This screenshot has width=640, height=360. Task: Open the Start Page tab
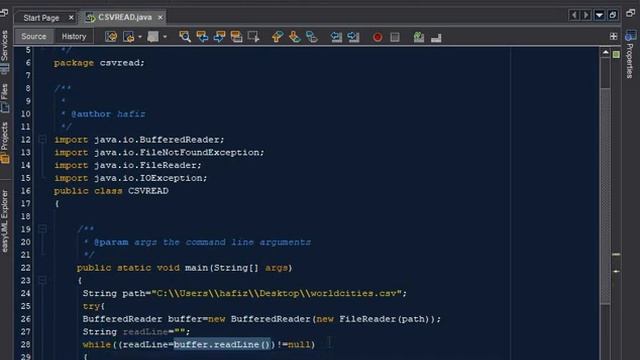coord(41,18)
